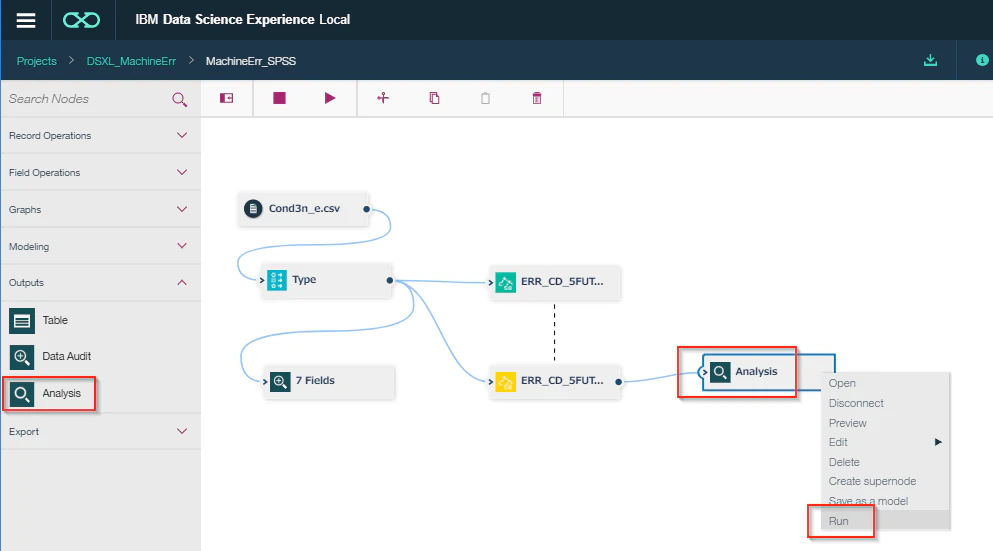Copy the selected node with copy icon

[434, 98]
